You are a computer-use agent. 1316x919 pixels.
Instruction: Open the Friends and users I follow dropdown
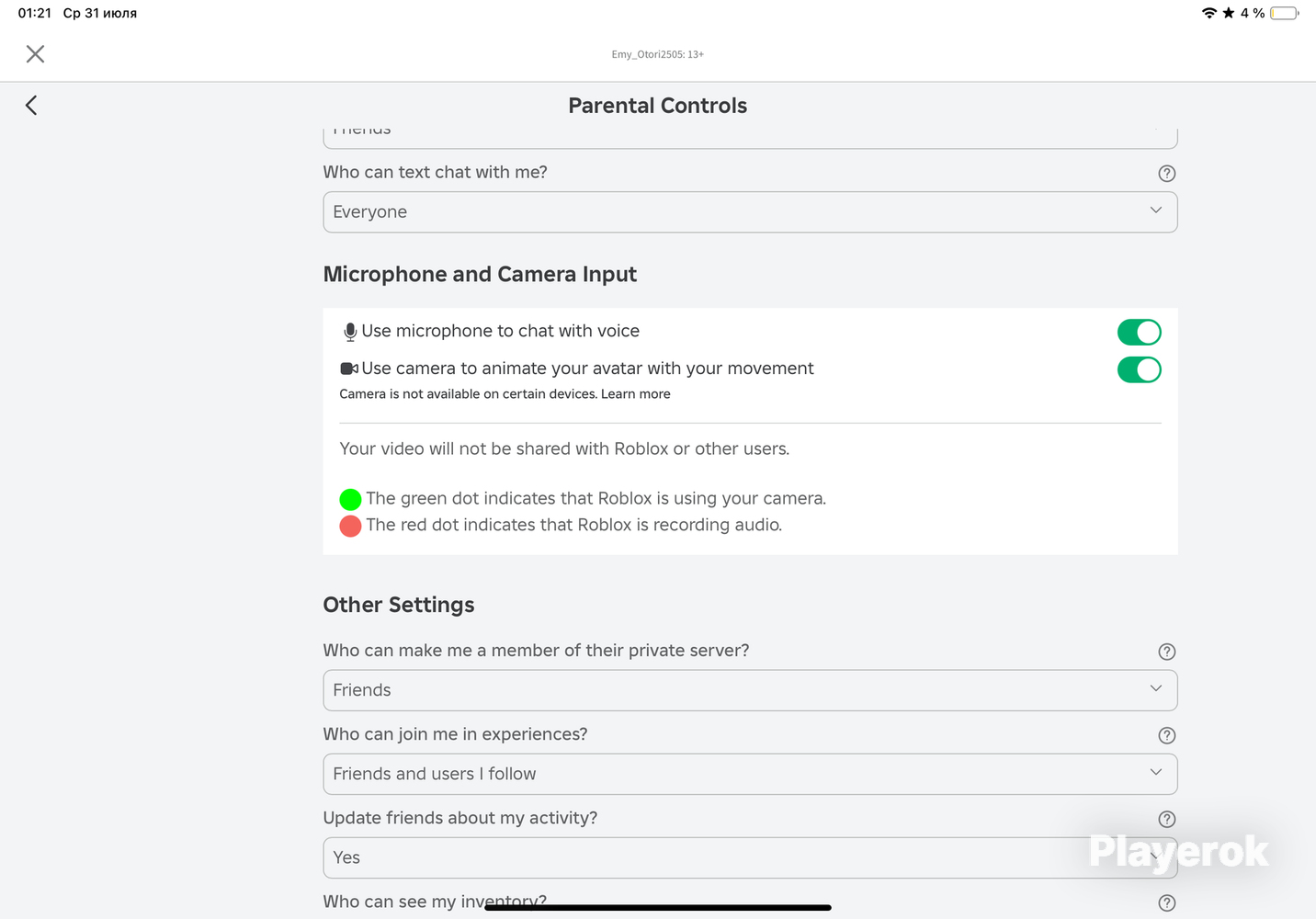750,774
